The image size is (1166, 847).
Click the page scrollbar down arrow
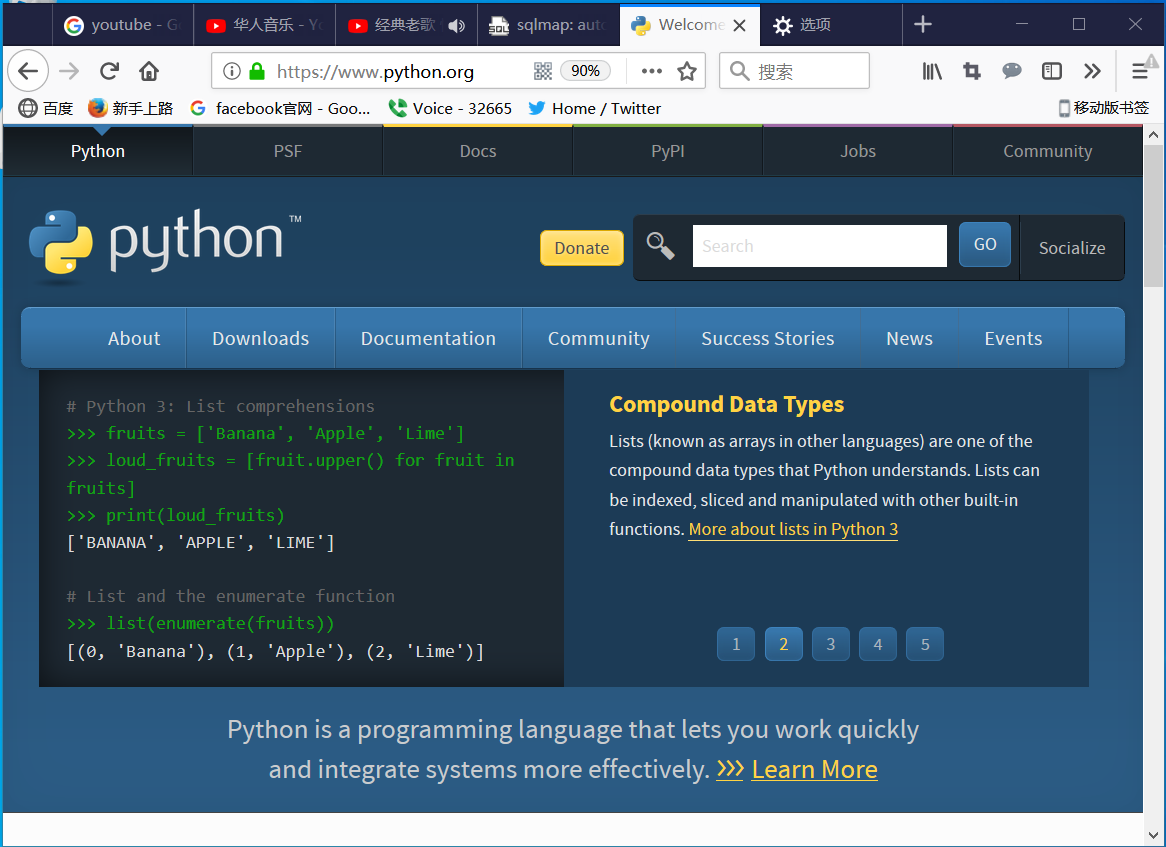pos(1153,834)
